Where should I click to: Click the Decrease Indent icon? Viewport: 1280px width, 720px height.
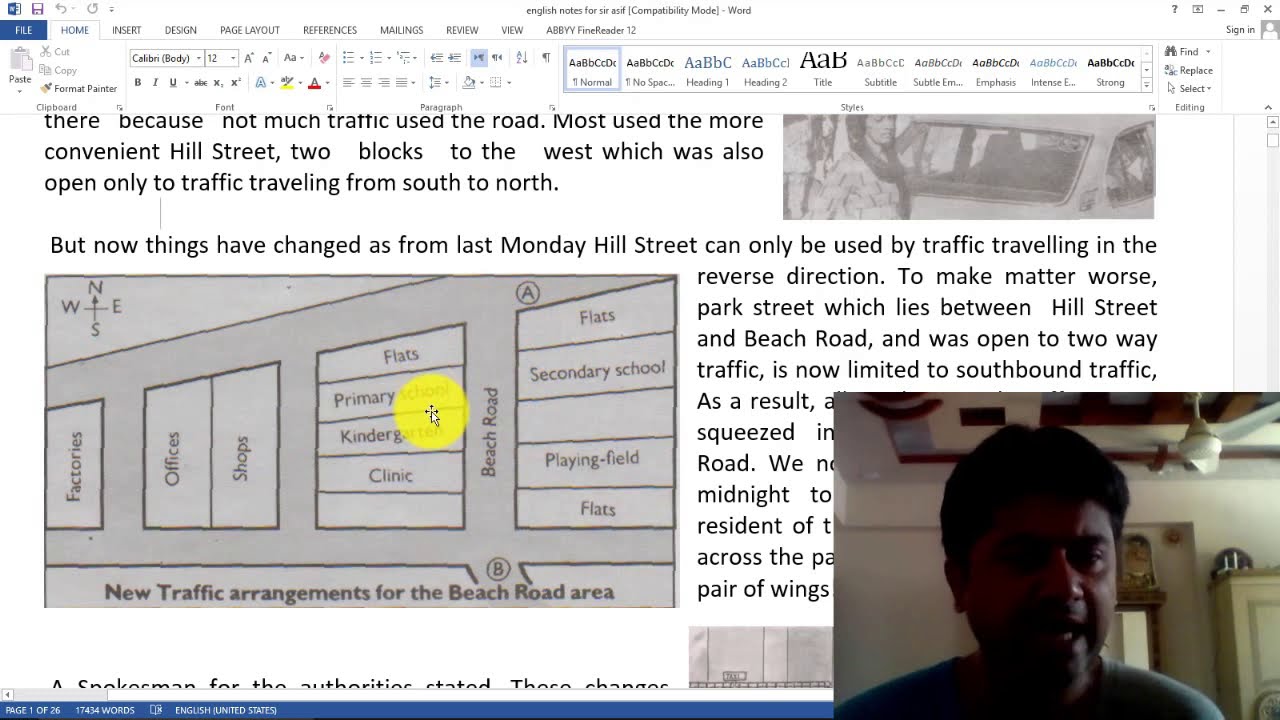click(x=436, y=58)
